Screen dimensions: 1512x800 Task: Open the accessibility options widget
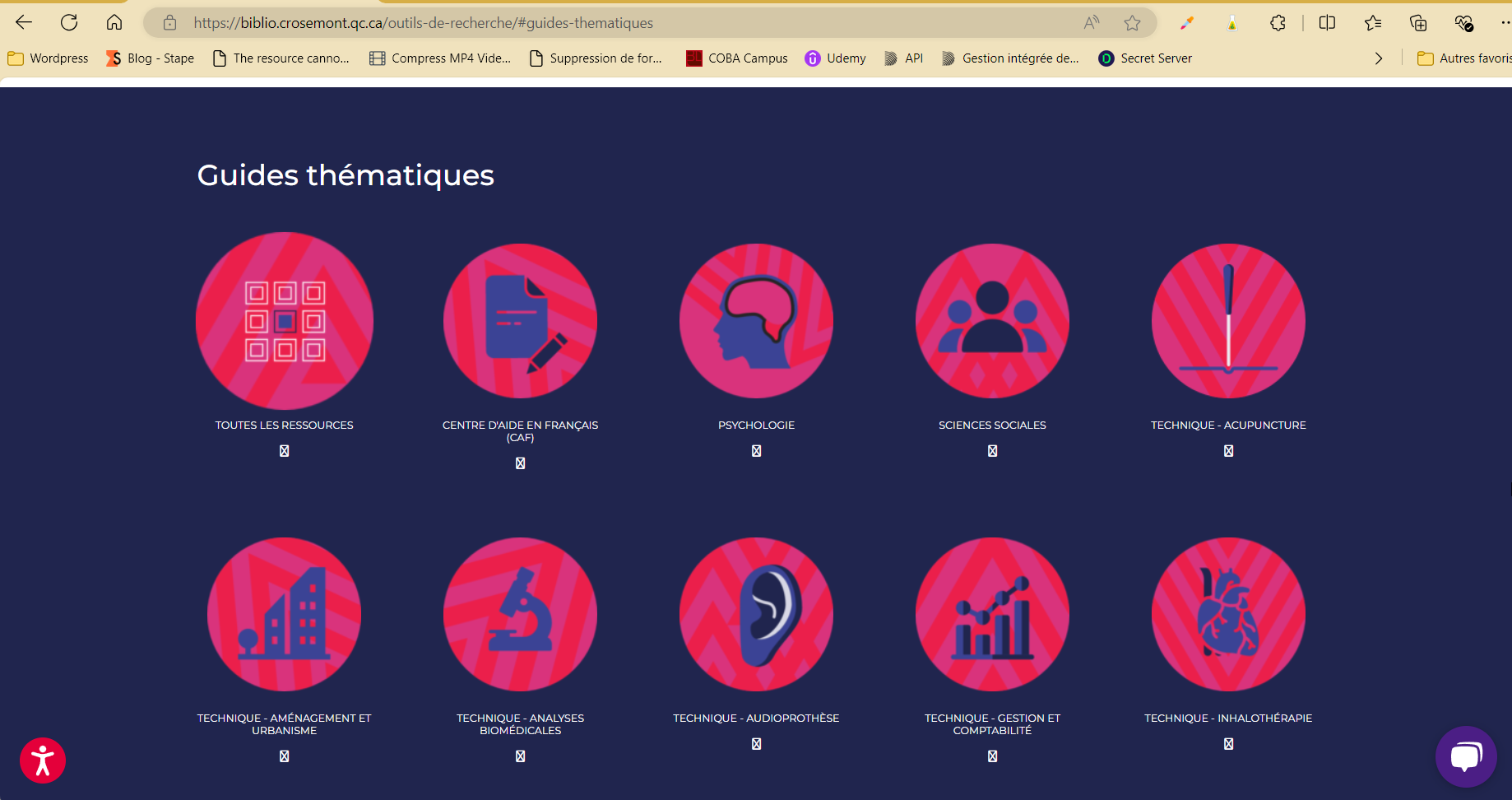point(43,760)
